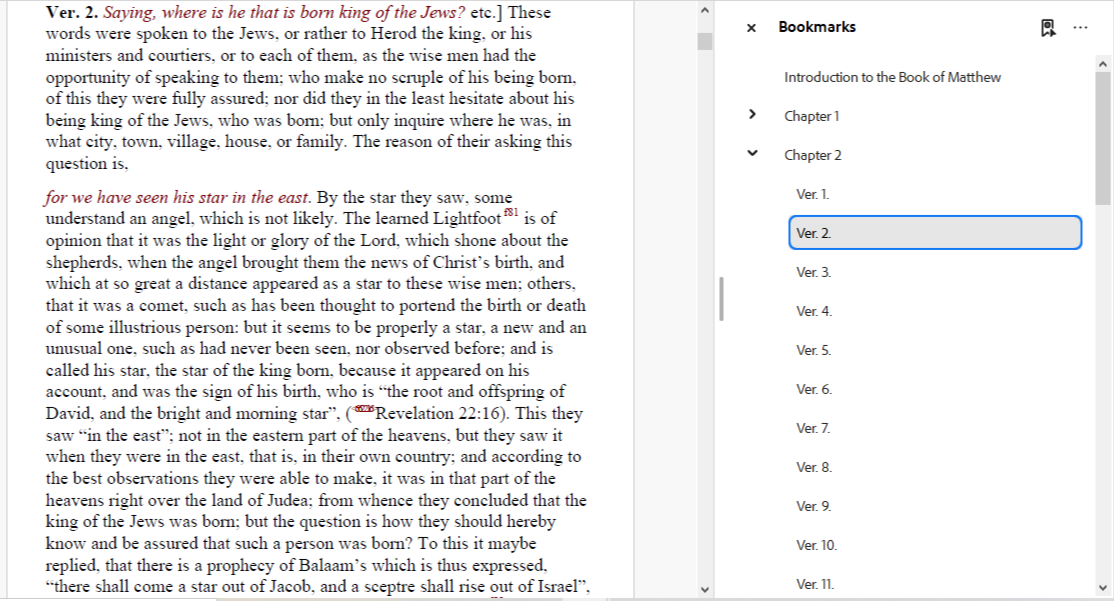Click the bookmarks panel scroll-down arrow

(1104, 588)
